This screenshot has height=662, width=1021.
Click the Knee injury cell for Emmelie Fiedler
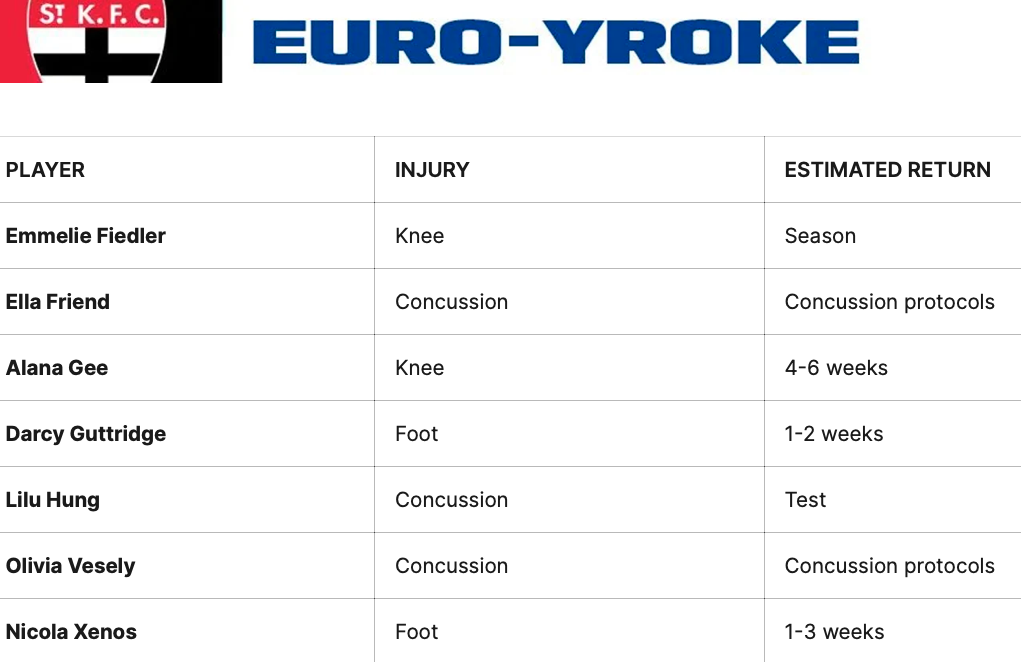(420, 236)
